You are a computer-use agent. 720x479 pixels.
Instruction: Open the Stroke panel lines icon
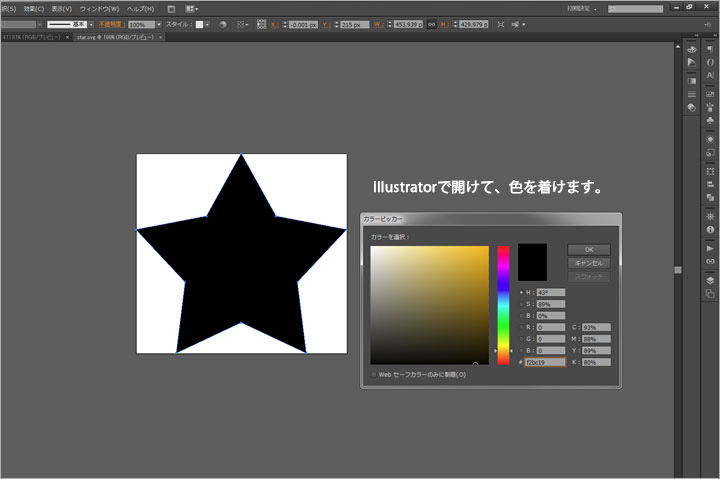(x=692, y=94)
